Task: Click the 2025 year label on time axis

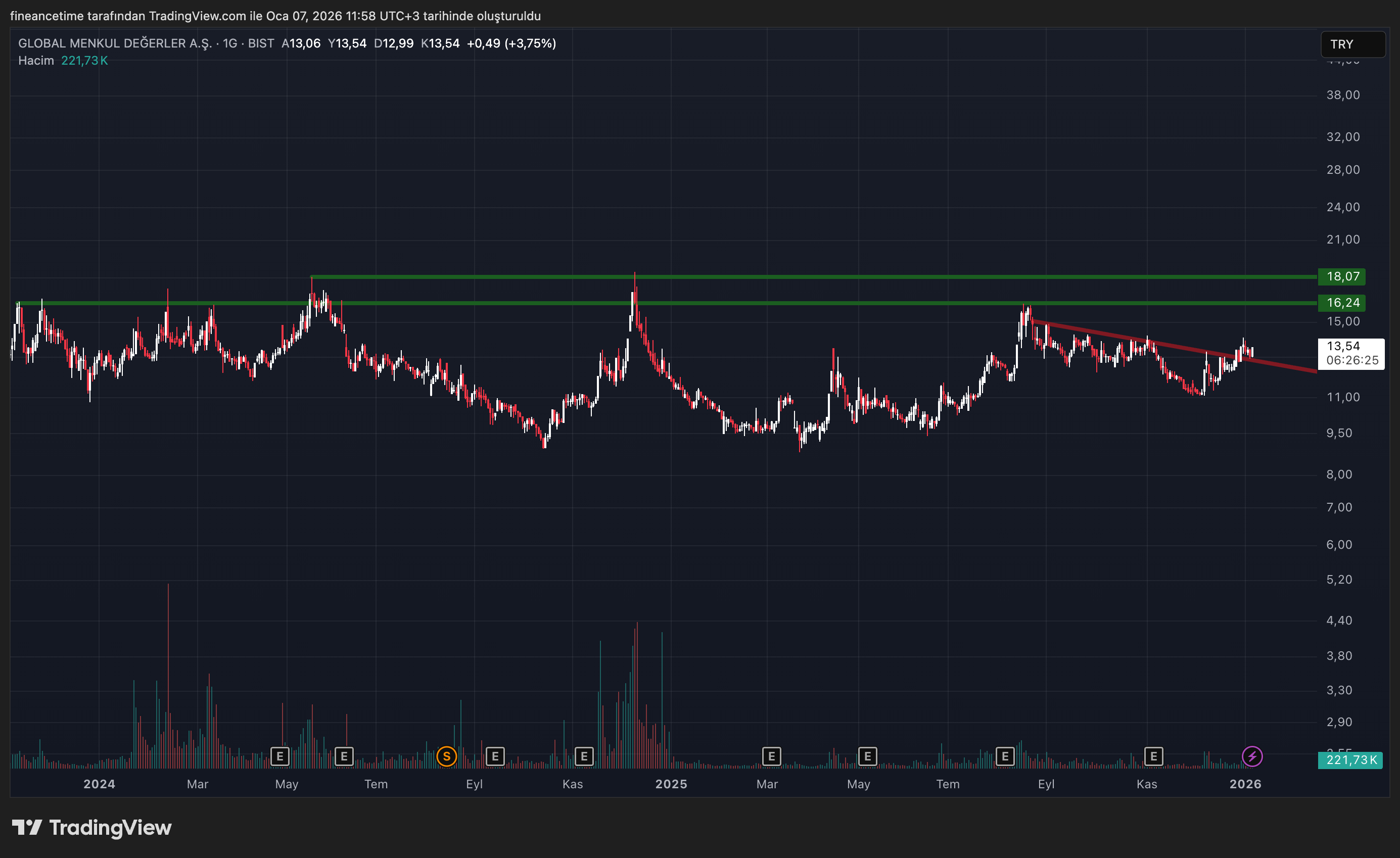Action: click(x=671, y=784)
